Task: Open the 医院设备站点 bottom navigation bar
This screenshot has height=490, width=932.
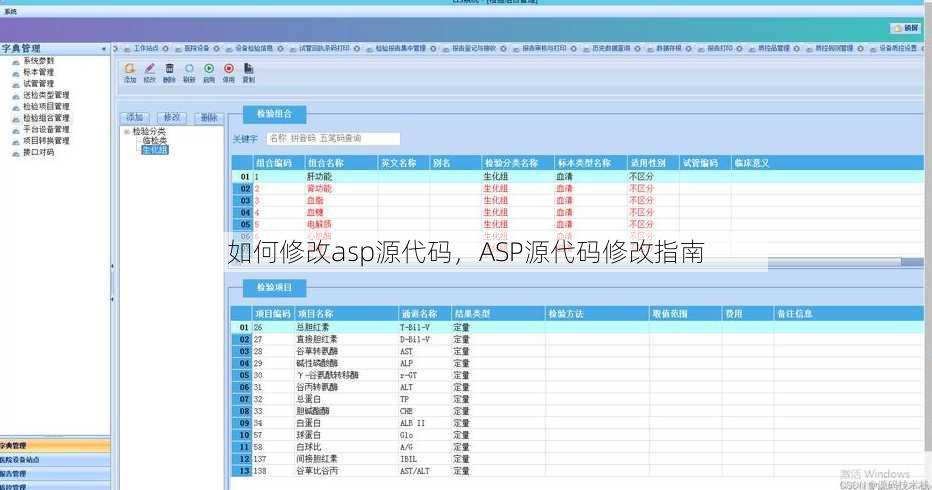Action: [x=55, y=460]
